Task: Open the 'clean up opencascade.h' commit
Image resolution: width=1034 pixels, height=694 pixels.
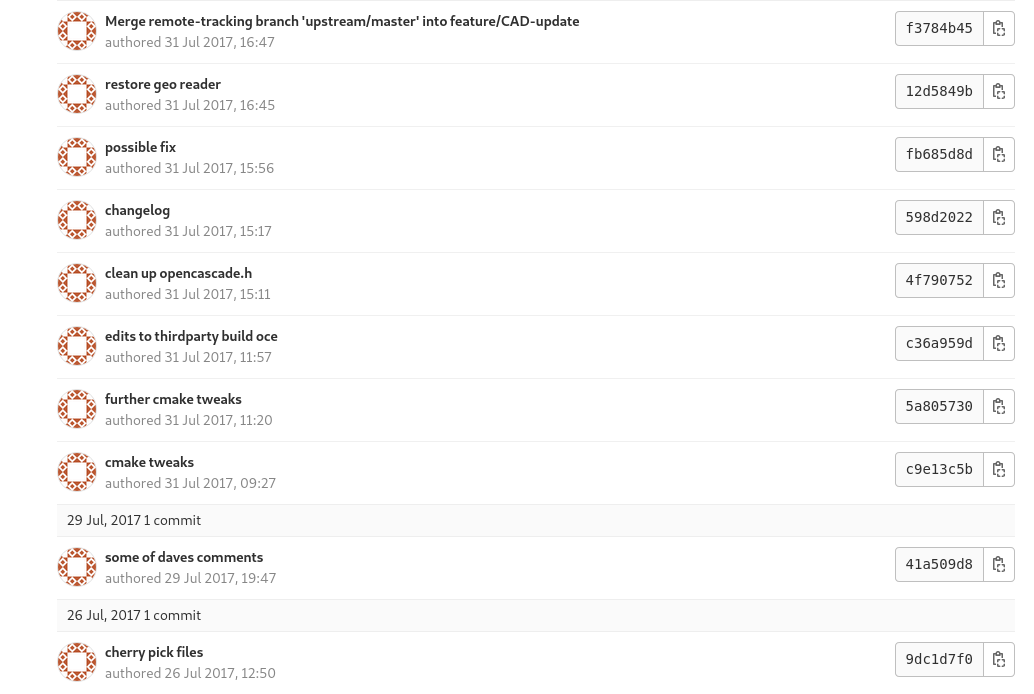Action: point(178,274)
